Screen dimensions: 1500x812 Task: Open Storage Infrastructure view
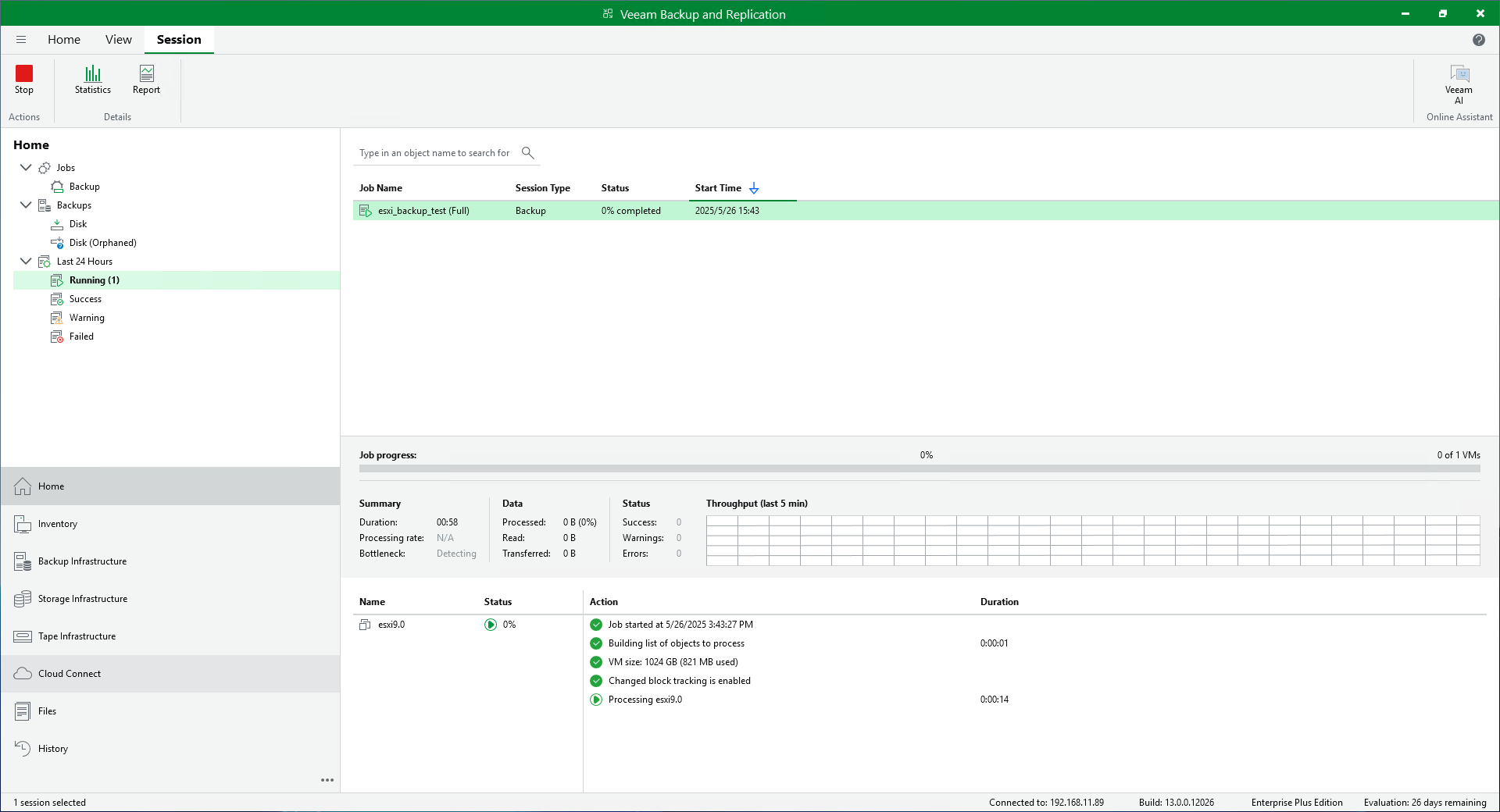coord(170,599)
